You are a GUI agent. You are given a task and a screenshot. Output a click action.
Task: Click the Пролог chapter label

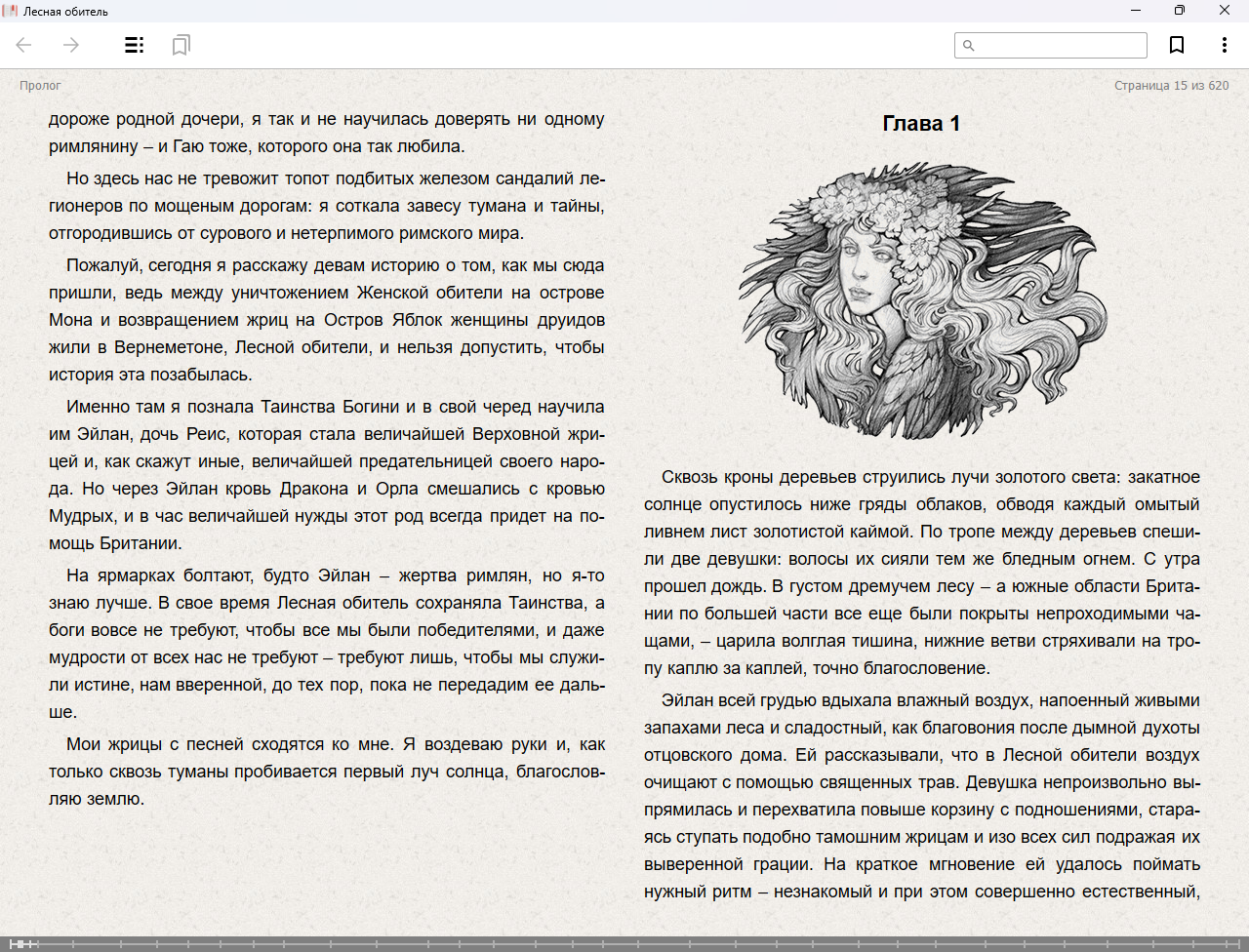[x=40, y=86]
